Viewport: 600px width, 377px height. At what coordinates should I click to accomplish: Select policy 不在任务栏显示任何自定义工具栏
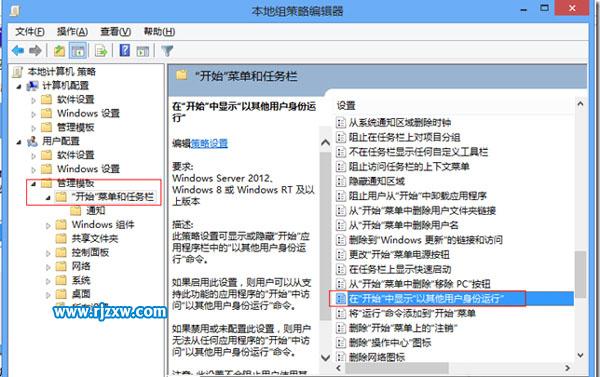tap(418, 152)
